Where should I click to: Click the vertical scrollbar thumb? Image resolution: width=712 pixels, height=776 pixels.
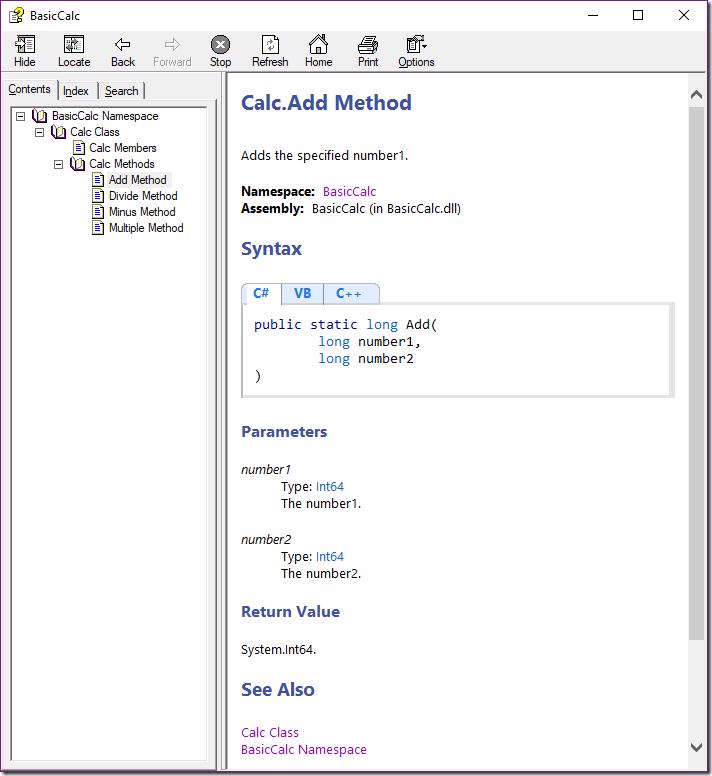696,373
